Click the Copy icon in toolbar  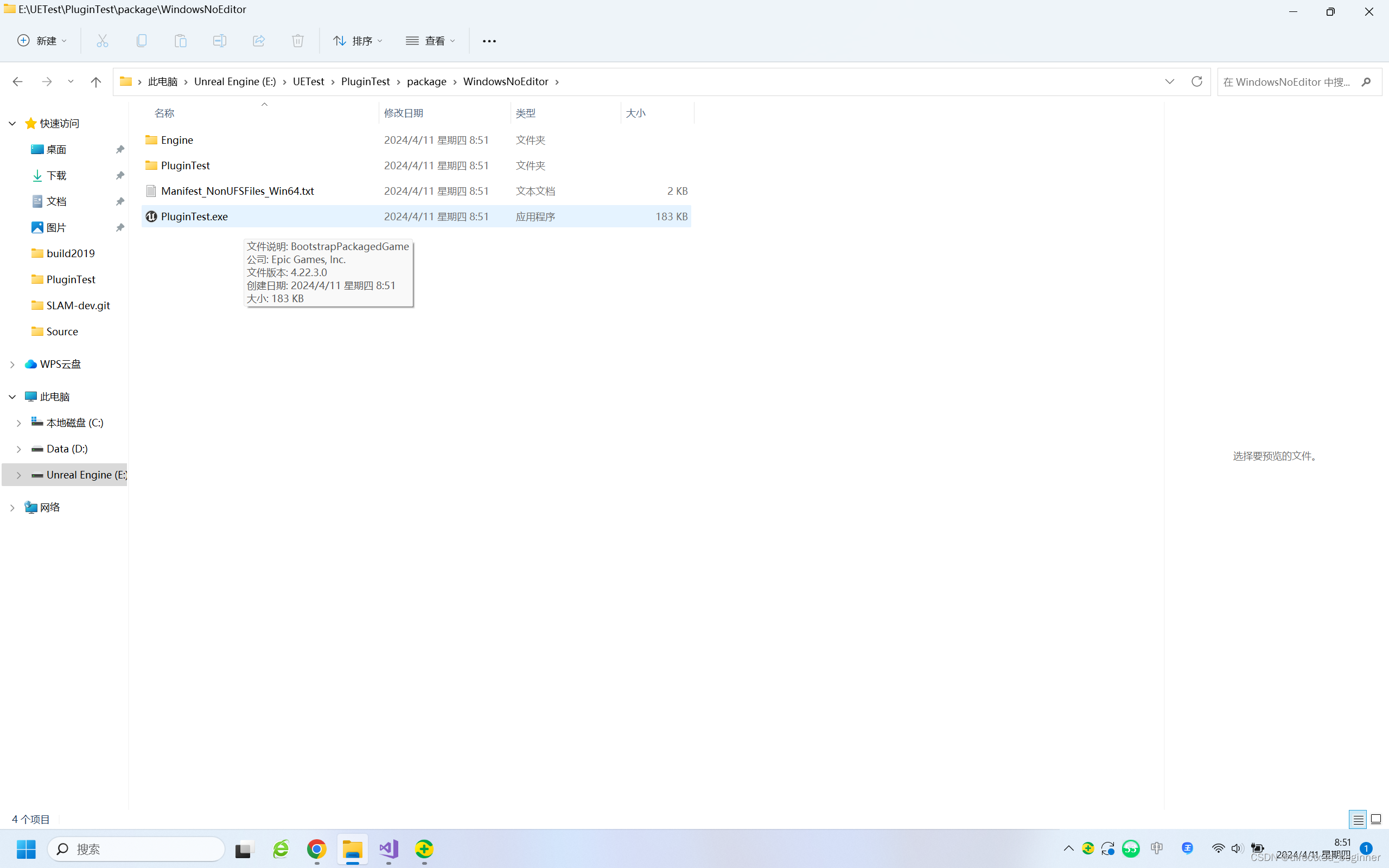click(x=141, y=41)
